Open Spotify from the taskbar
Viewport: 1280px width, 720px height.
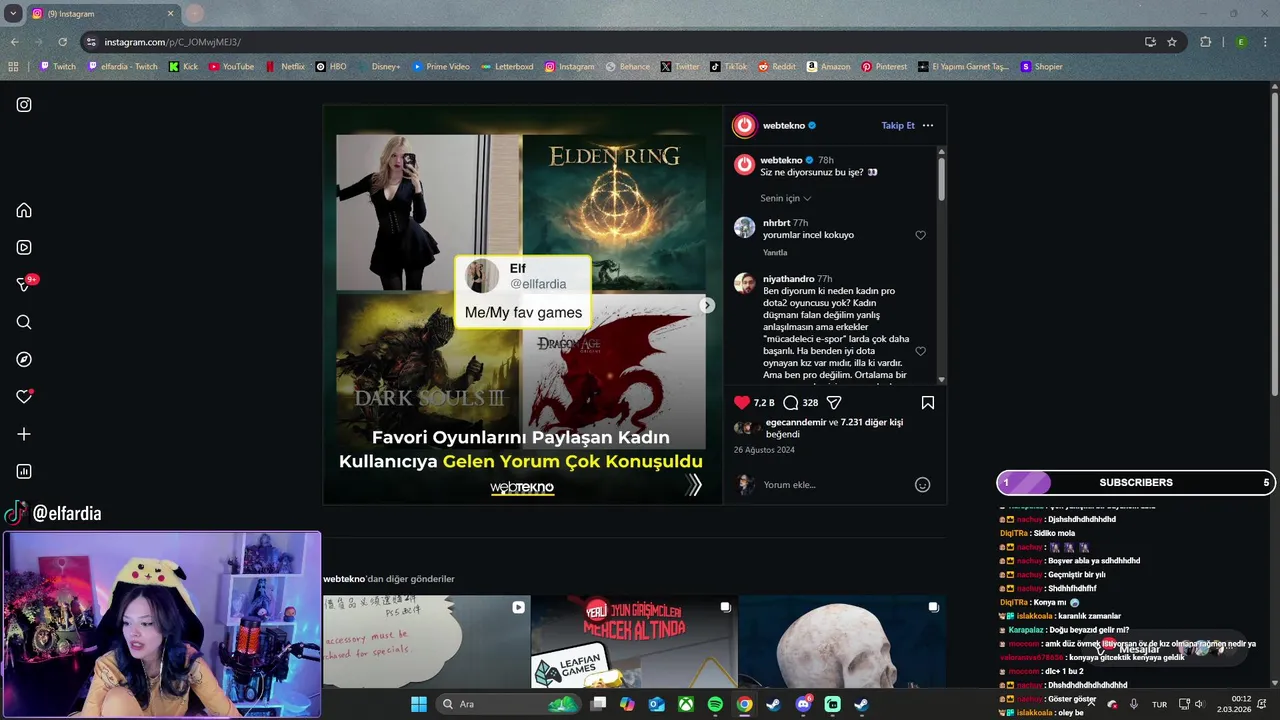click(715, 704)
